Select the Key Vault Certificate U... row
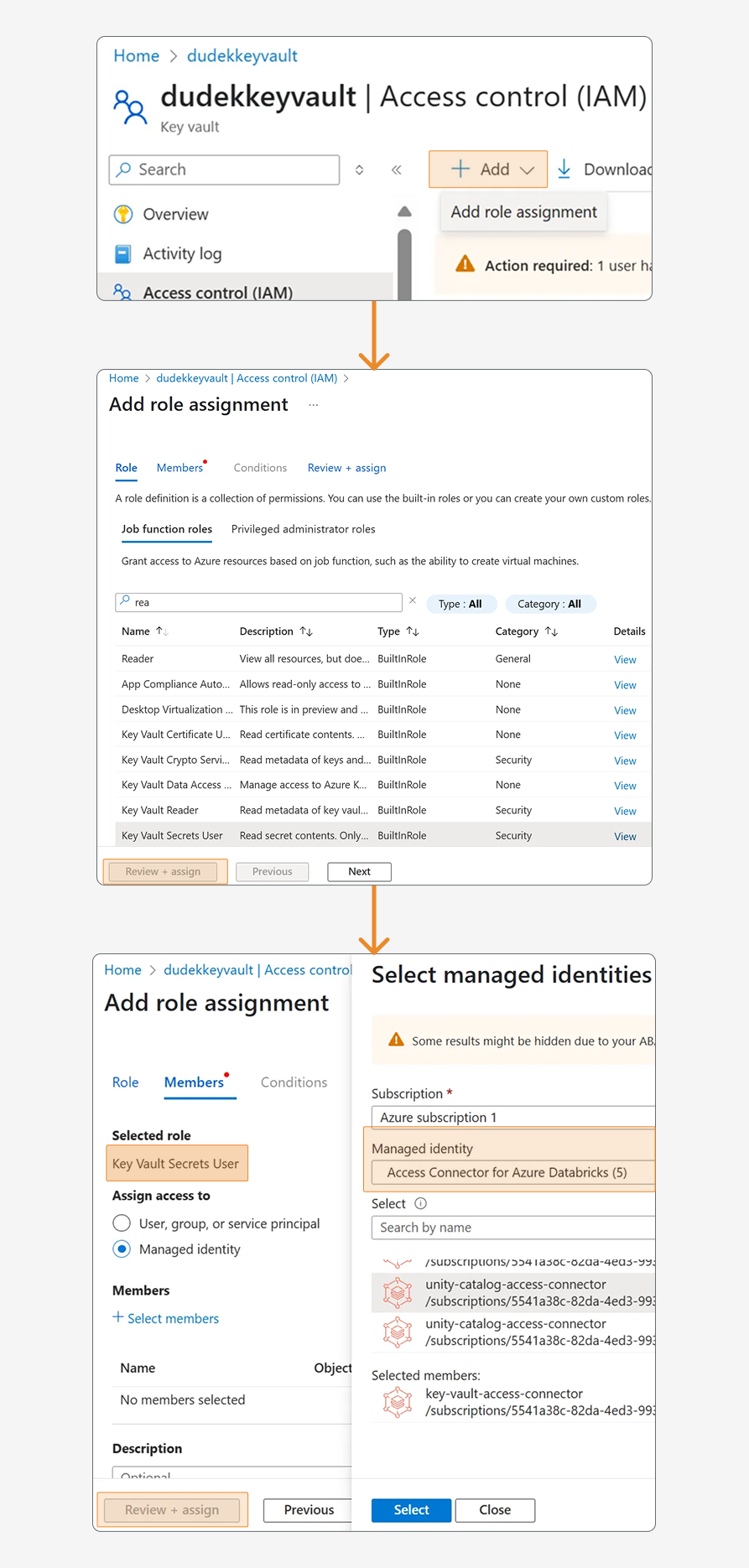 click(x=382, y=735)
